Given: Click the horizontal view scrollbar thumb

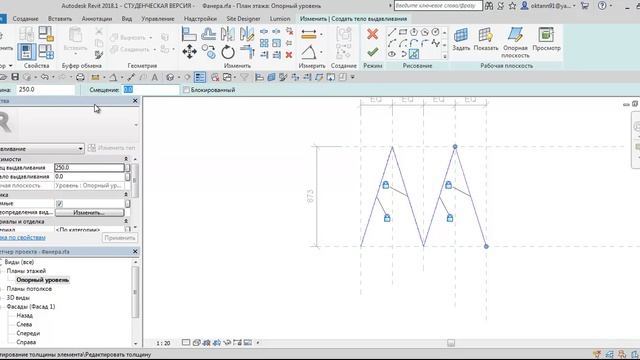Looking at the screenshot, I should pyautogui.click(x=451, y=343).
